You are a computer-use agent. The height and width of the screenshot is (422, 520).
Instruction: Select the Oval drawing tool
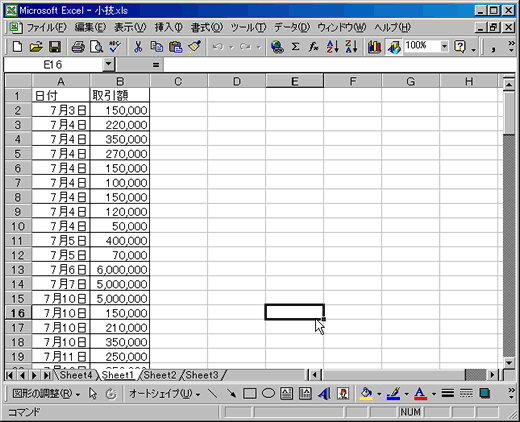click(x=268, y=394)
